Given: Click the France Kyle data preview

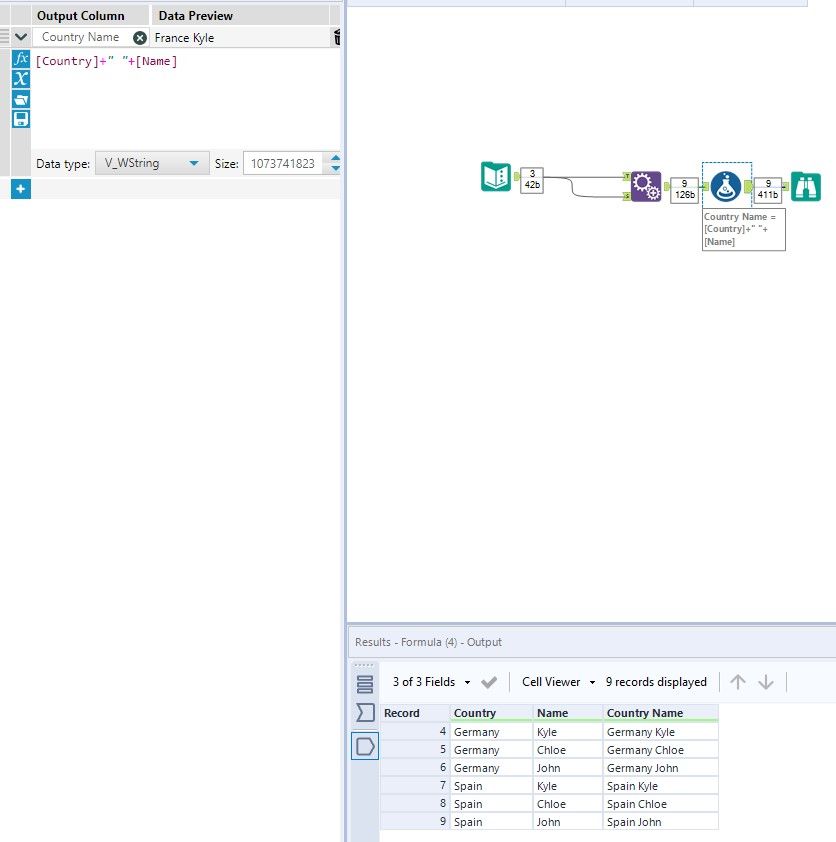Looking at the screenshot, I should click(x=184, y=38).
